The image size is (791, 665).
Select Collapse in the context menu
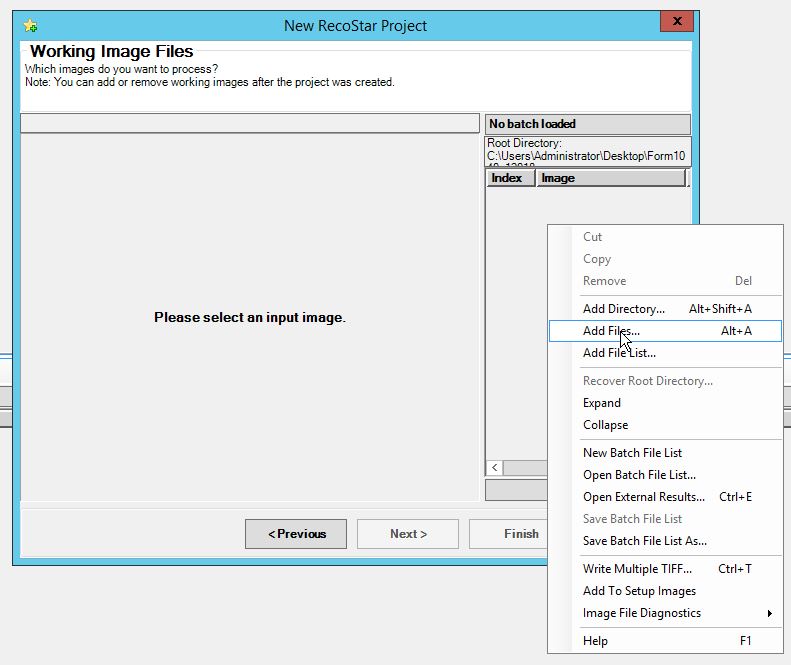click(x=665, y=425)
